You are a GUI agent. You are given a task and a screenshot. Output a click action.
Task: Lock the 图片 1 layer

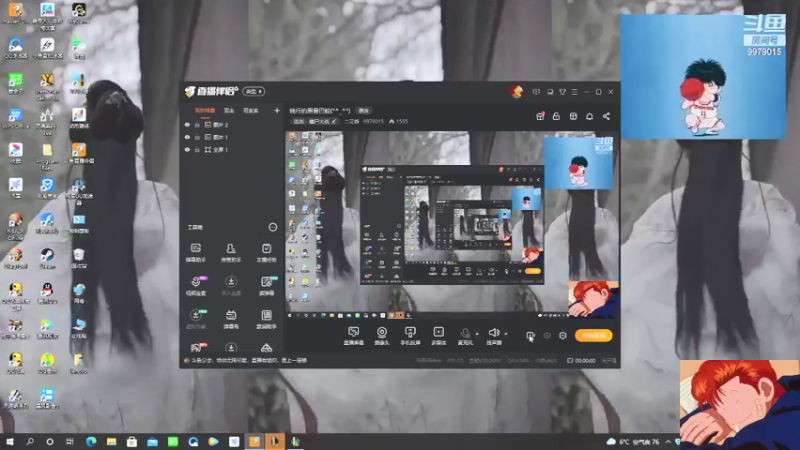pyautogui.click(x=197, y=137)
